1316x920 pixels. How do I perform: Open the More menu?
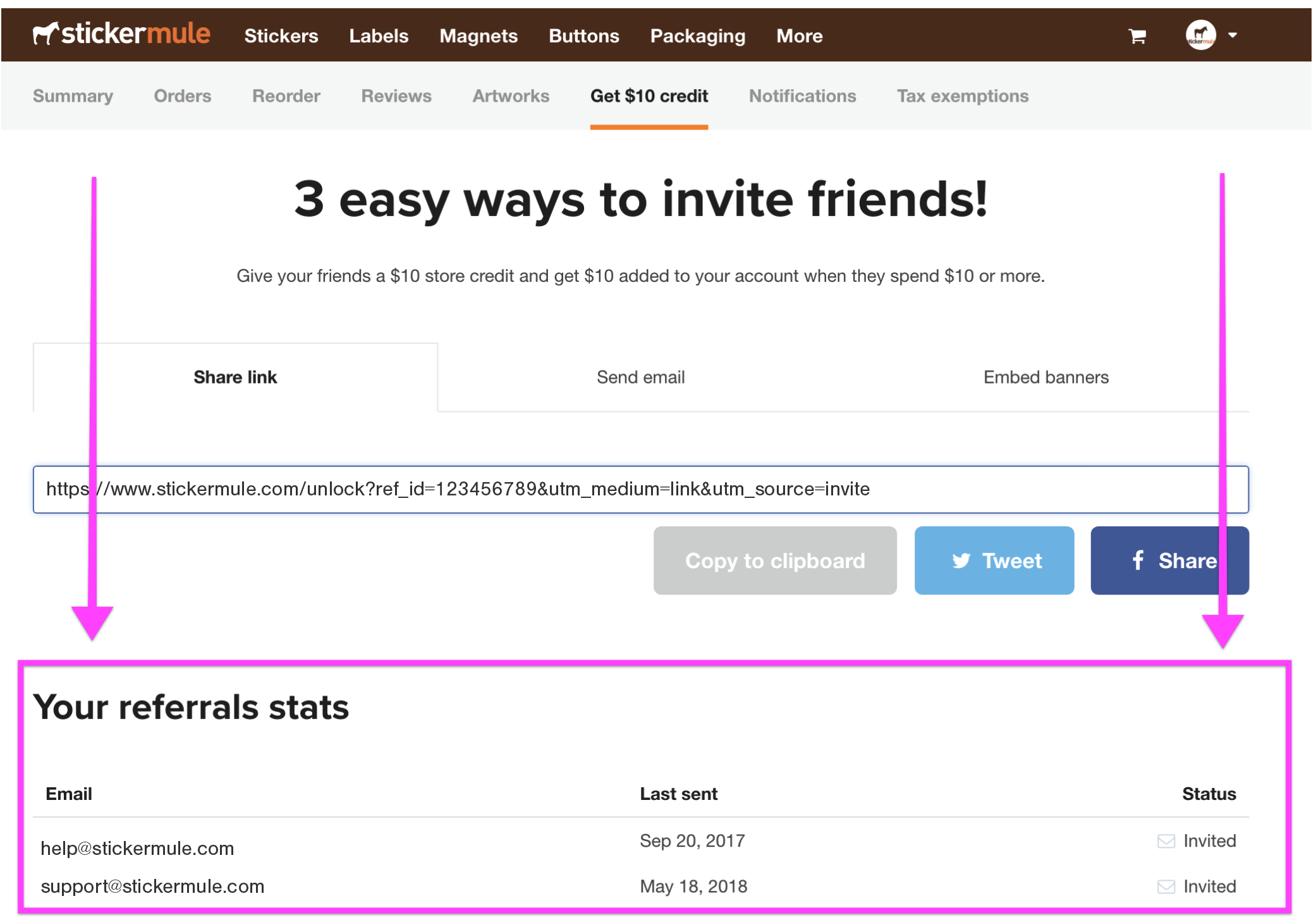pos(800,36)
